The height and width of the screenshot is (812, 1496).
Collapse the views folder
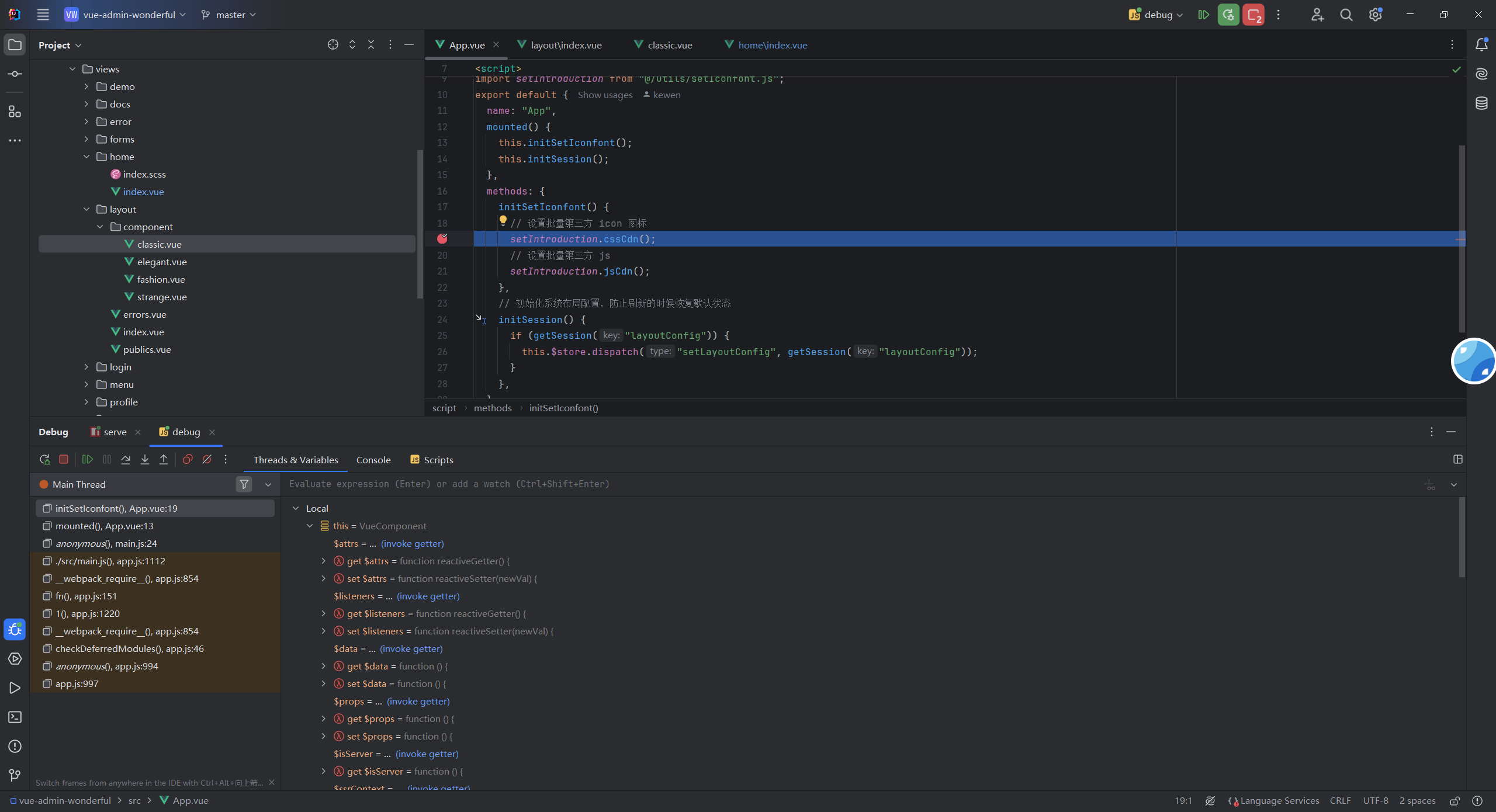click(x=72, y=69)
